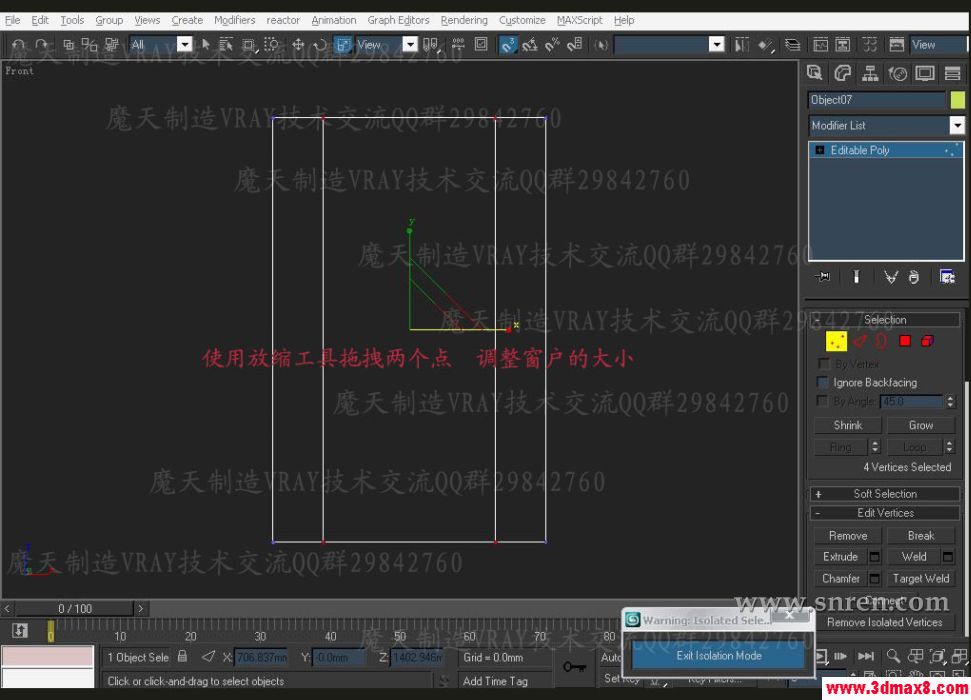Enable By Angle selection

pyautogui.click(x=824, y=401)
